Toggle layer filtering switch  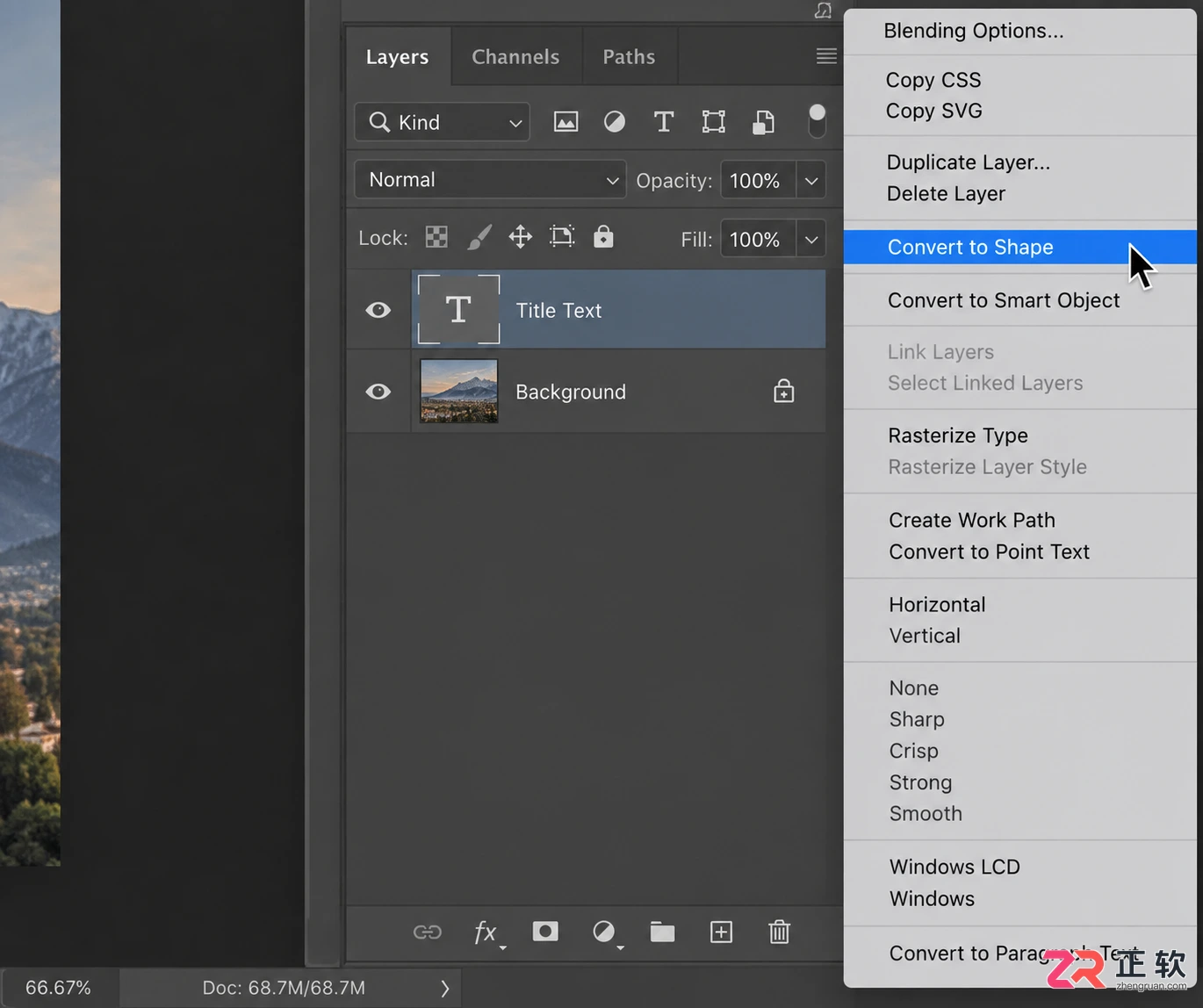tap(817, 121)
